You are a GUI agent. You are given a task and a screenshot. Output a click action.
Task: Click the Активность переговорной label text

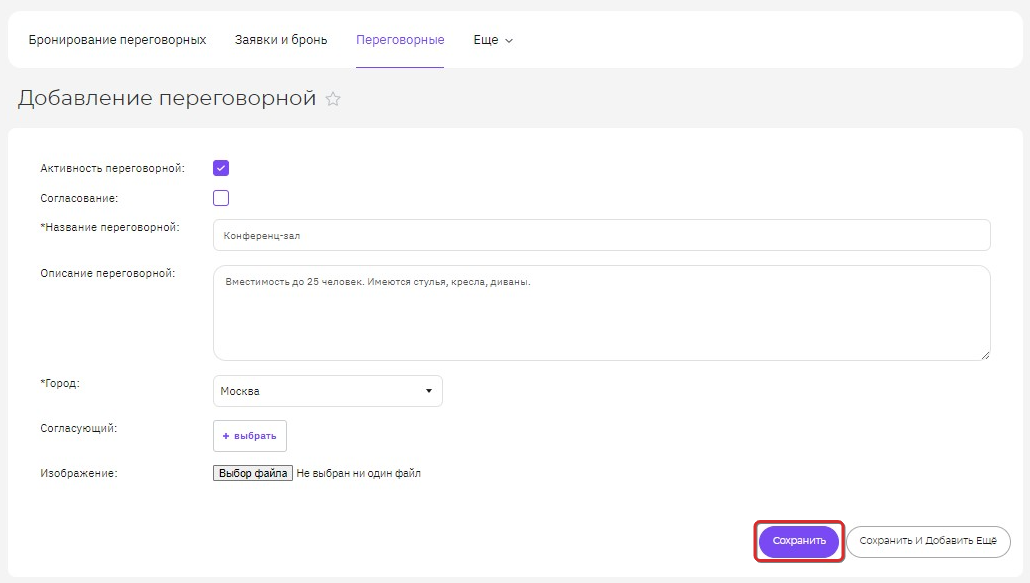[112, 168]
